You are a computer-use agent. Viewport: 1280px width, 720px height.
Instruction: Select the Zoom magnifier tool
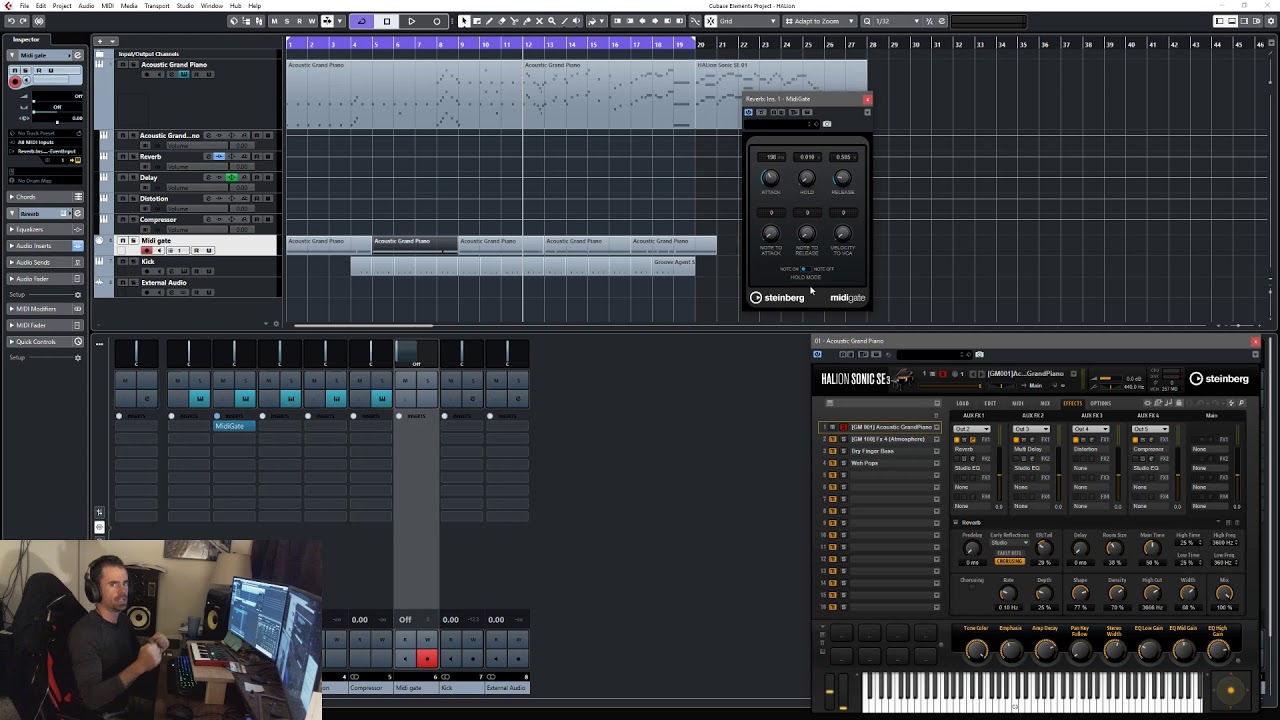pyautogui.click(x=554, y=21)
